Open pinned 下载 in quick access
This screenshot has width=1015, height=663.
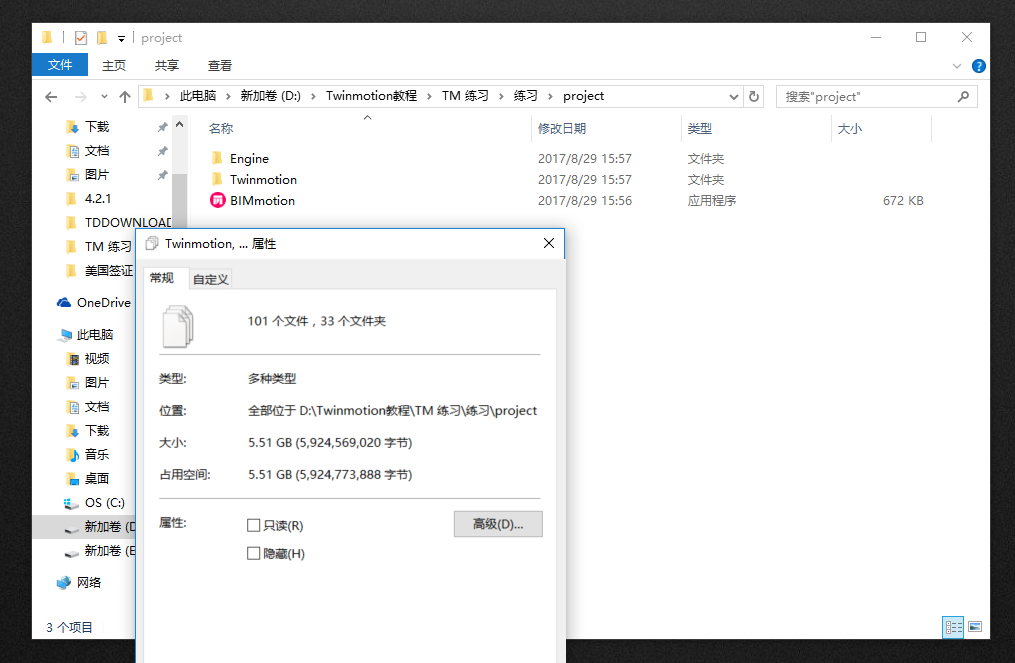(x=87, y=126)
